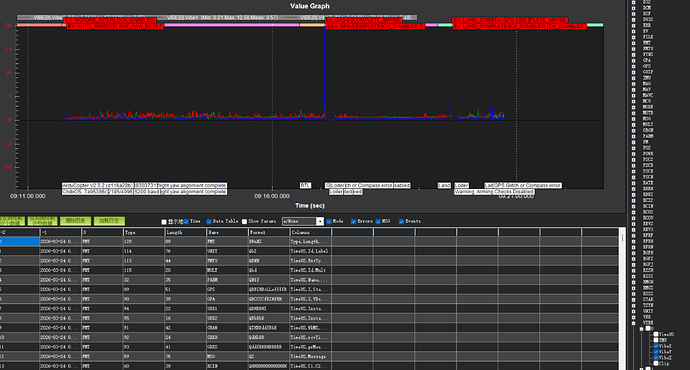The height and width of the screenshot is (370, 690).
Task: Enable the Show Params checkbox
Action: [244, 221]
